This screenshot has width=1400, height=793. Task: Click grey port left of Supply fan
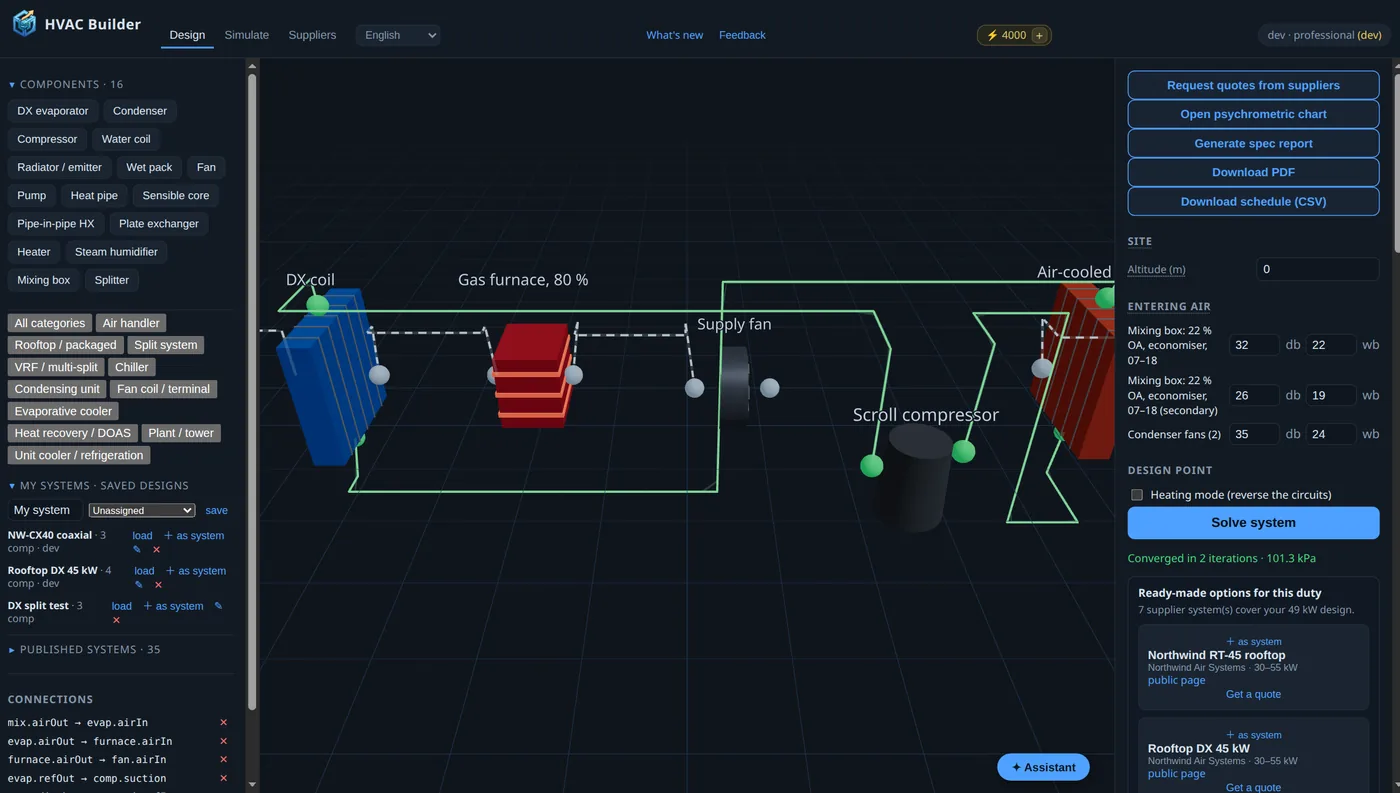coord(694,388)
